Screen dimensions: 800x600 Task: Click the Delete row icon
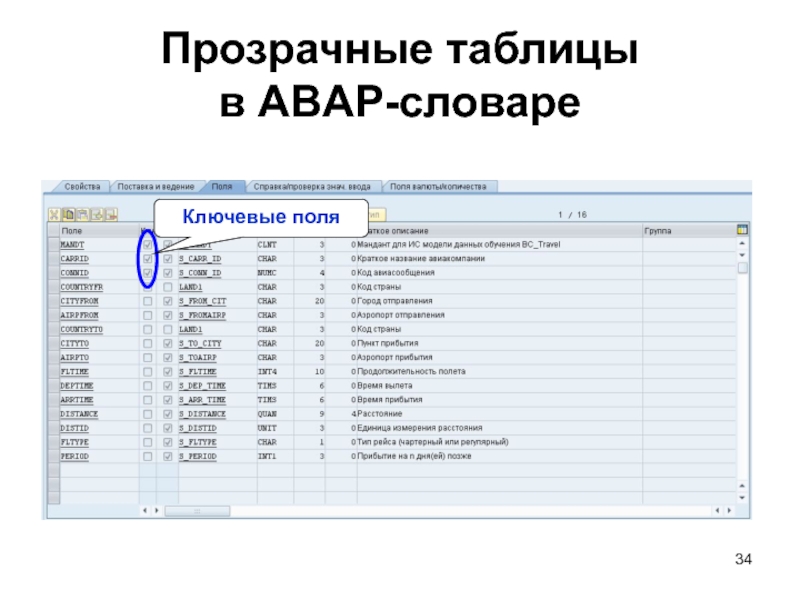coord(112,214)
